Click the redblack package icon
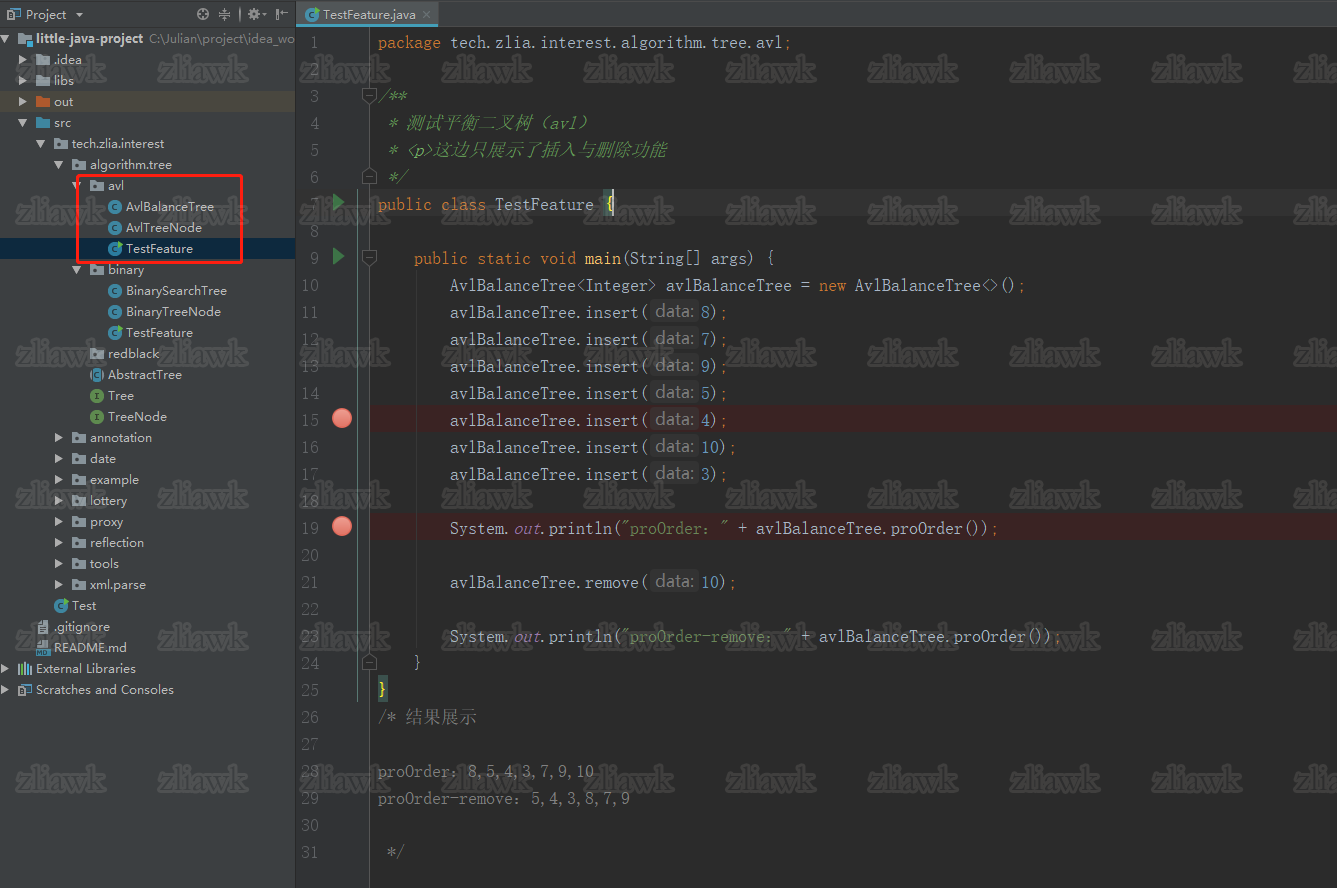 pyautogui.click(x=97, y=354)
